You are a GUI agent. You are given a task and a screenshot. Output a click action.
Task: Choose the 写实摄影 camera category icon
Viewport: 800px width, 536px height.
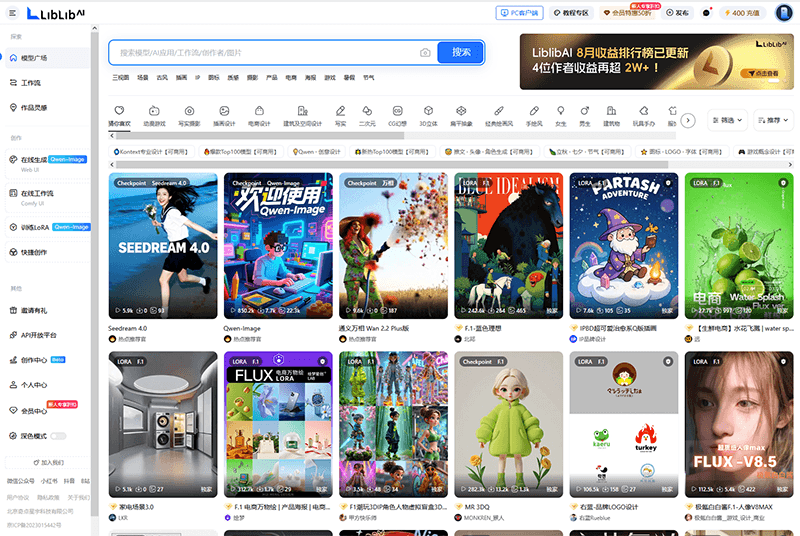pos(189,111)
